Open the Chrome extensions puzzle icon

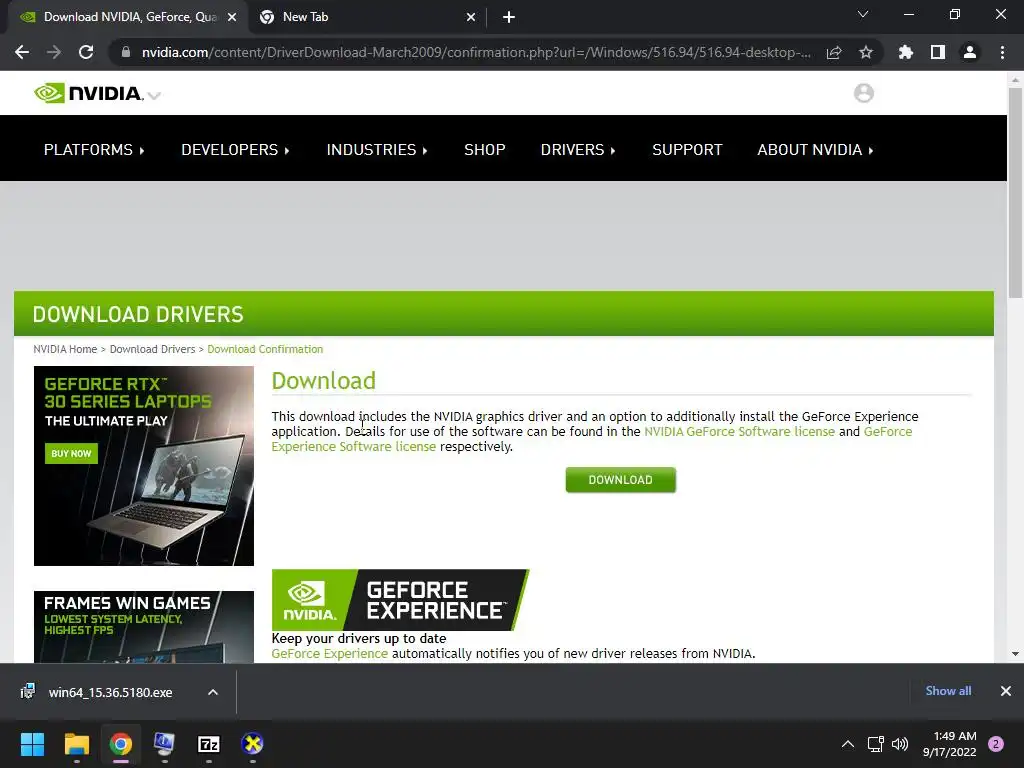(x=905, y=52)
